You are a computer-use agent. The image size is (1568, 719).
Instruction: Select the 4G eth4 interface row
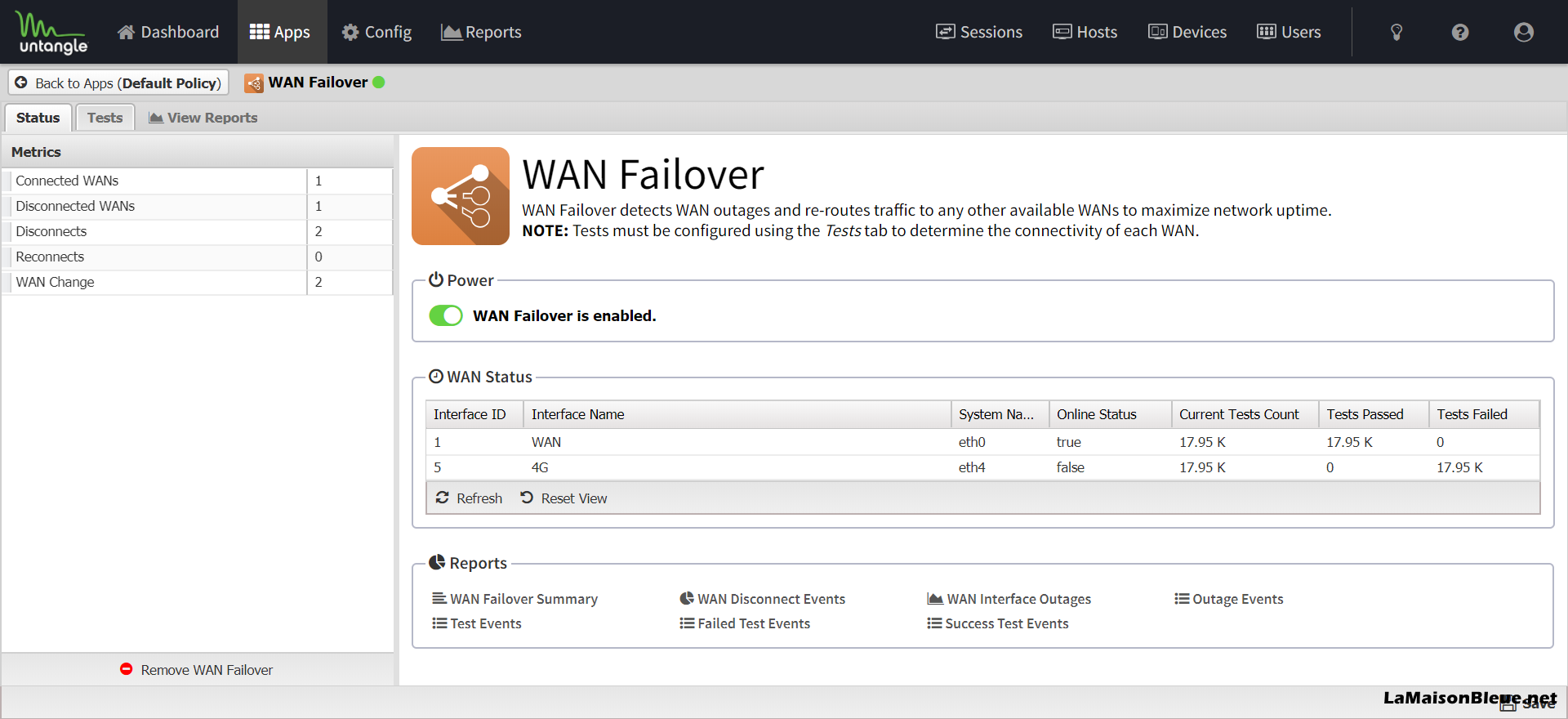click(x=983, y=467)
